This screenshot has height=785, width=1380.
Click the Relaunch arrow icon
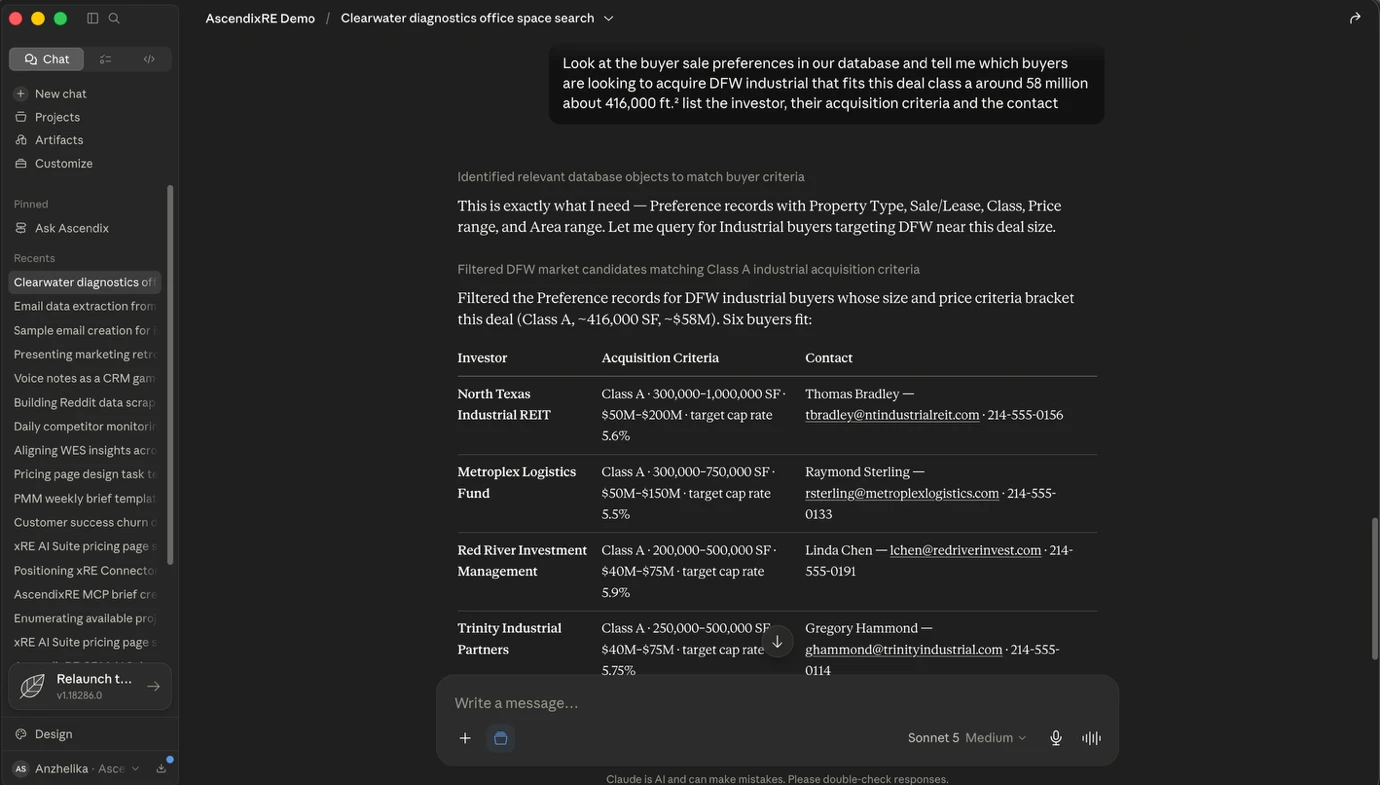click(x=153, y=686)
